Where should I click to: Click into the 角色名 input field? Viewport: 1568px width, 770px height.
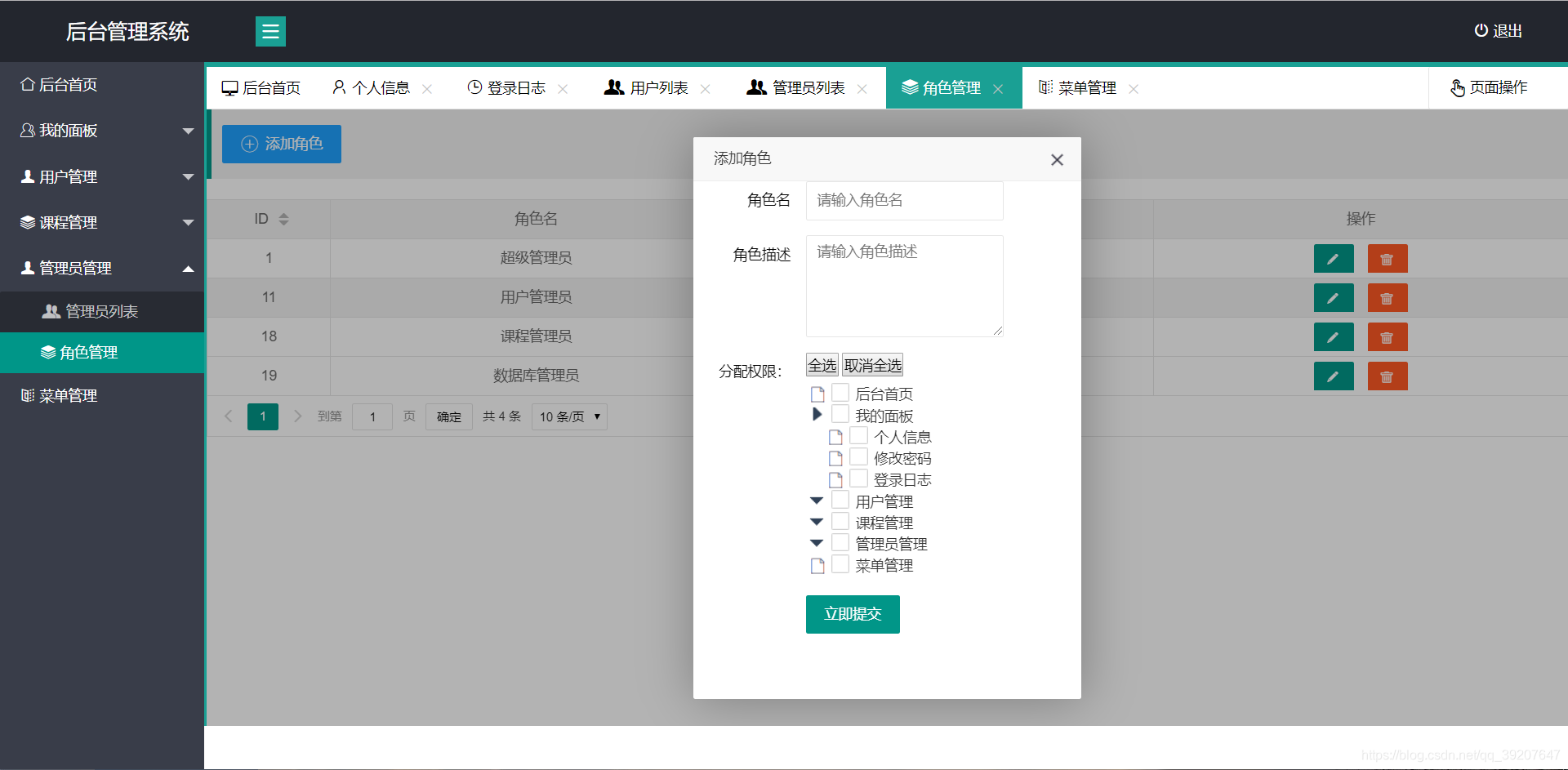(x=905, y=201)
